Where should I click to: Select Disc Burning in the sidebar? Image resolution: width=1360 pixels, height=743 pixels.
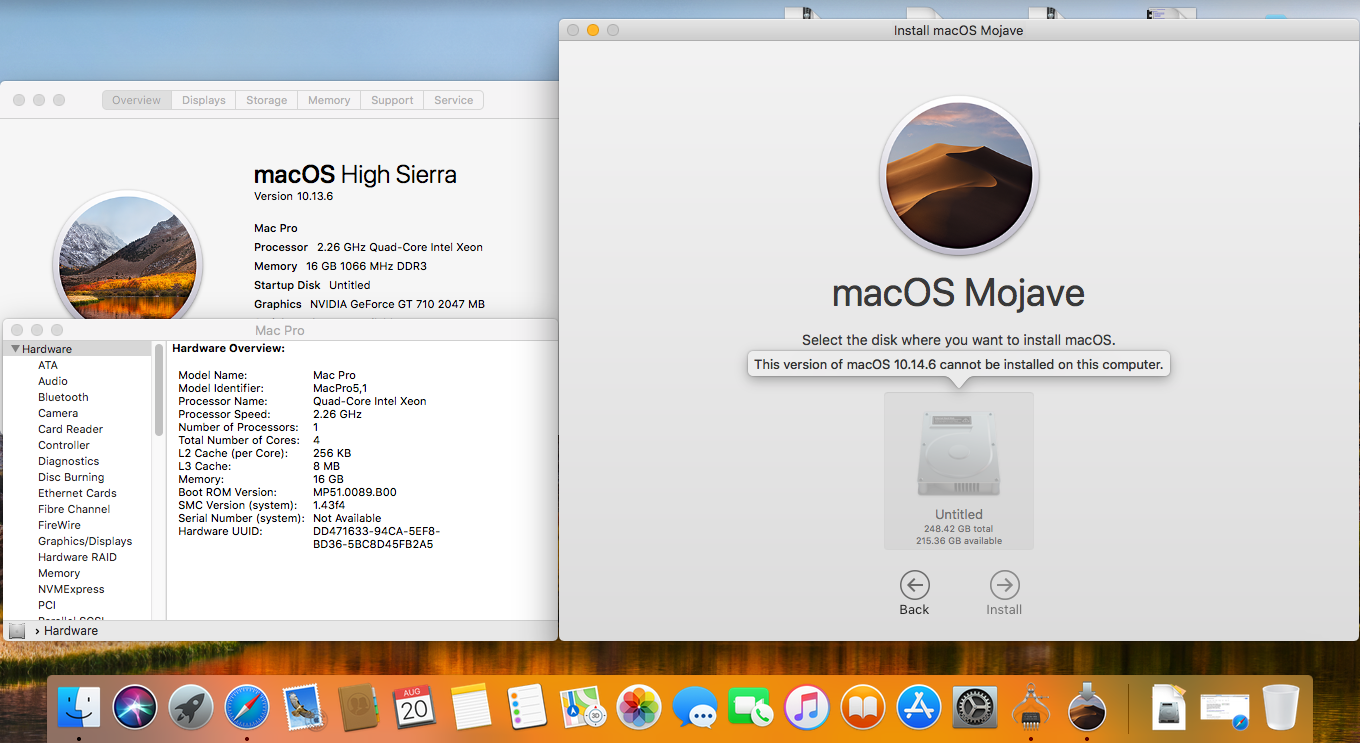tap(71, 477)
